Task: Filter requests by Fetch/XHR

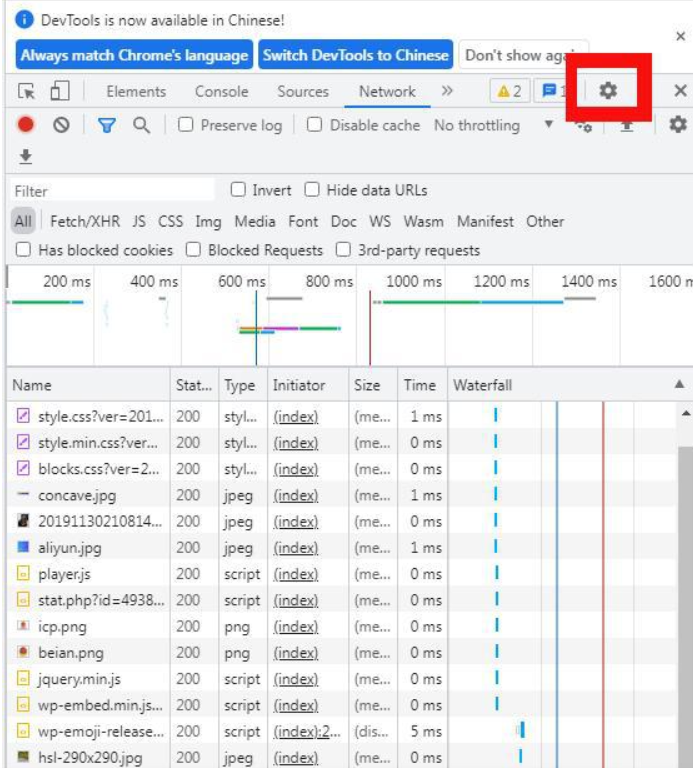Action: 85,221
